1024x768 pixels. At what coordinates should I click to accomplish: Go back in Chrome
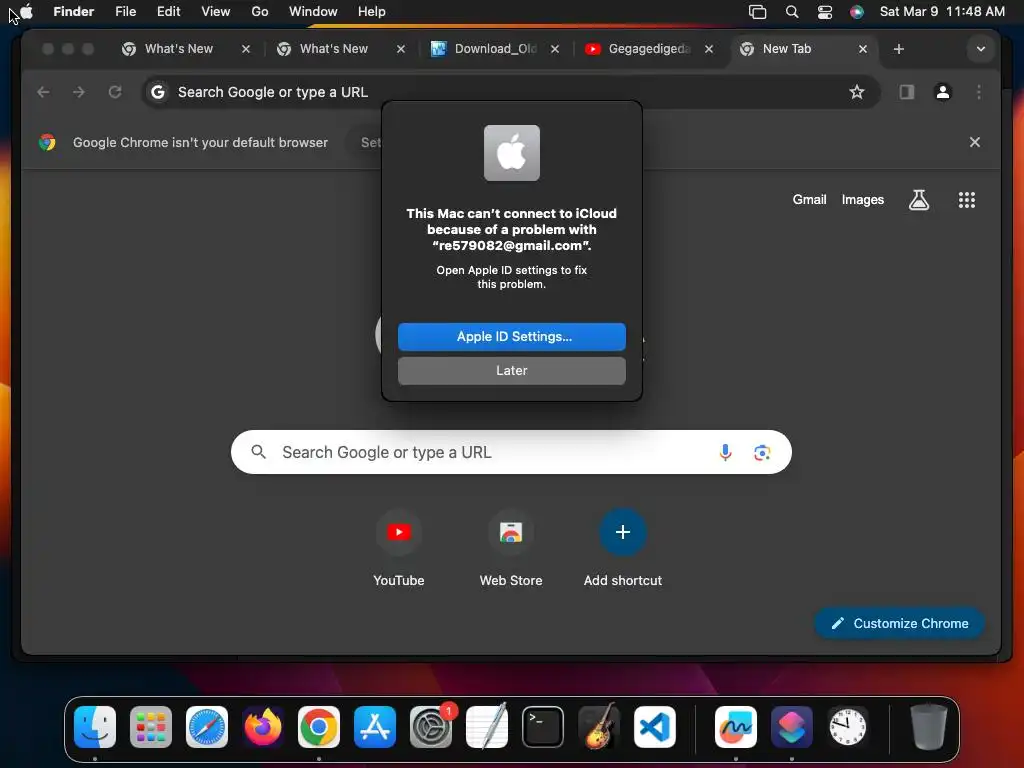click(43, 92)
